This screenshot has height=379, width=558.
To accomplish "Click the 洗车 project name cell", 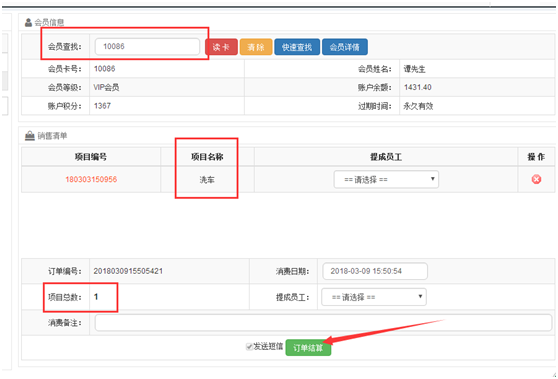I will point(207,180).
